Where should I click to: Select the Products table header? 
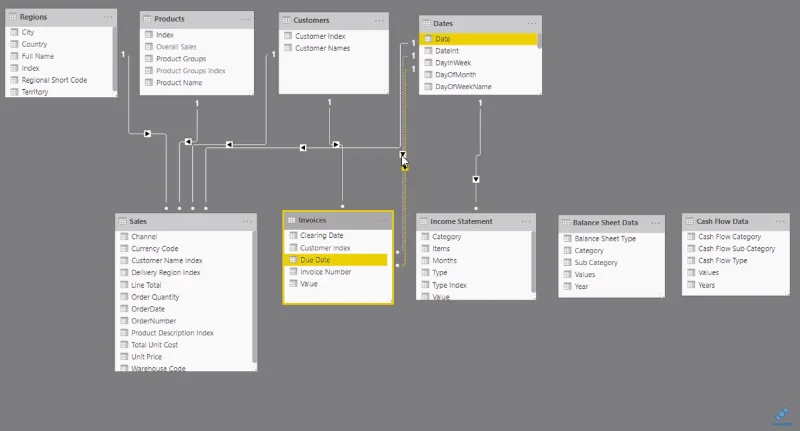tap(196, 19)
